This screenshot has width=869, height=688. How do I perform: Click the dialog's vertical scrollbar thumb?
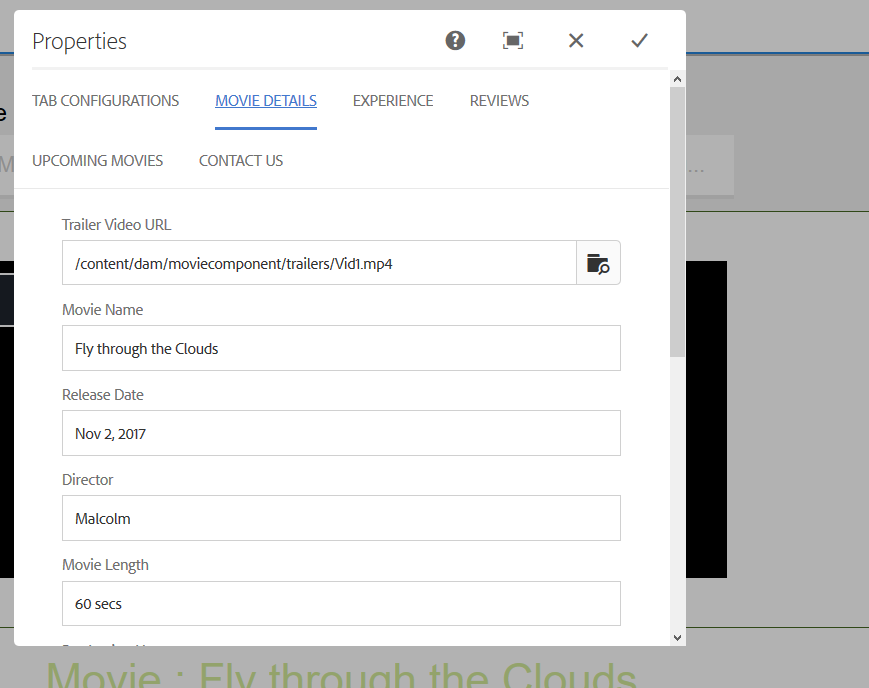coord(677,220)
